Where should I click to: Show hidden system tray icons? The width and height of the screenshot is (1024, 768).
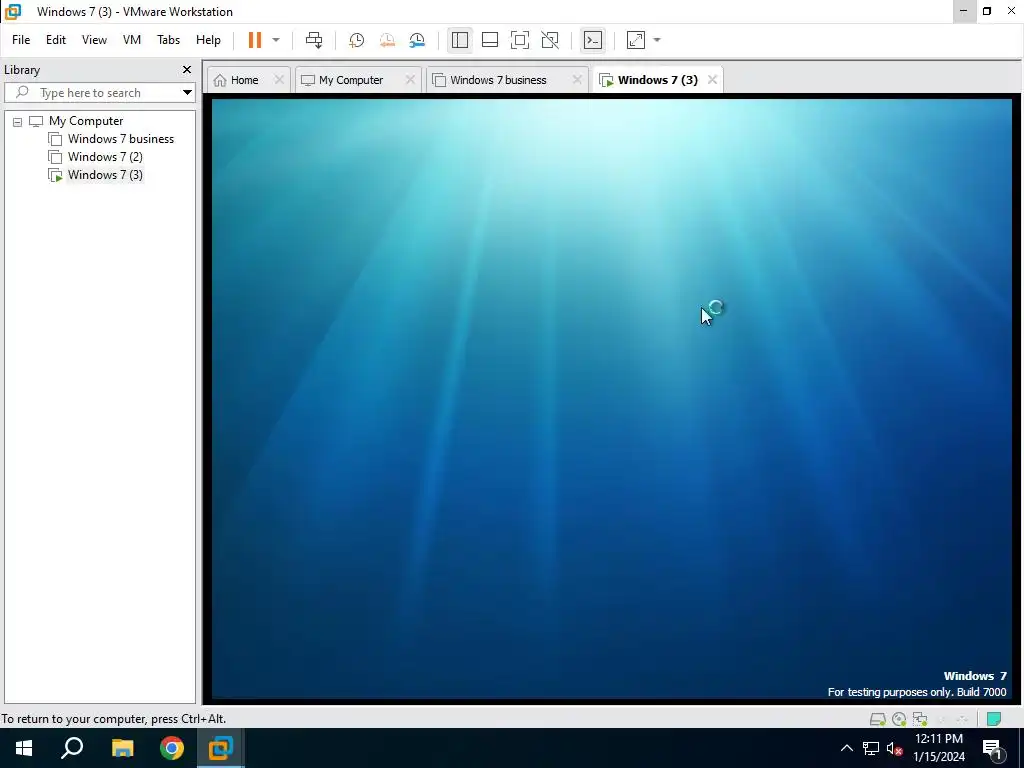point(846,748)
